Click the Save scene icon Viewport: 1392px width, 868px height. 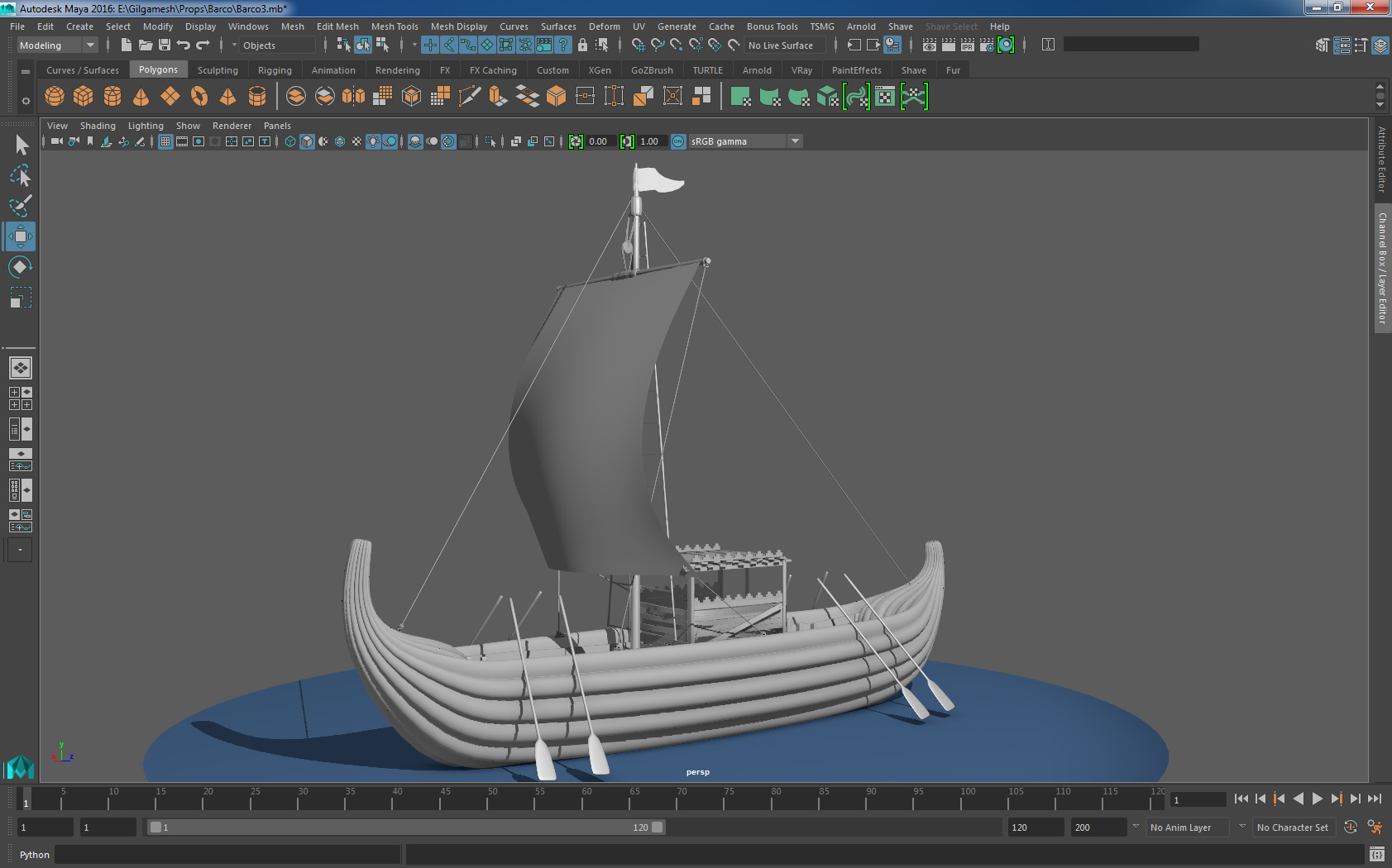[x=165, y=45]
